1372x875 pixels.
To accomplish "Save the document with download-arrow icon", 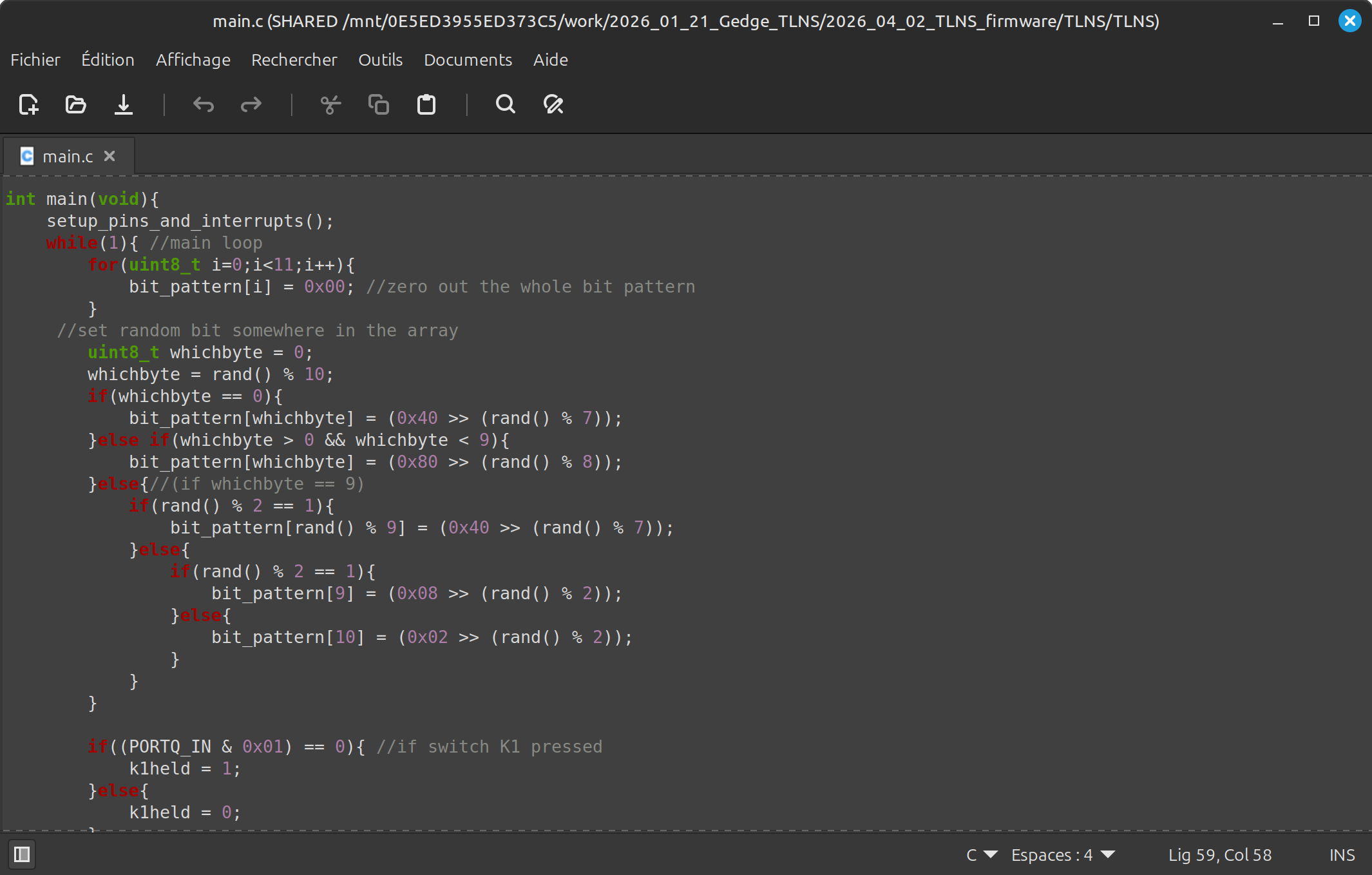I will pos(124,104).
